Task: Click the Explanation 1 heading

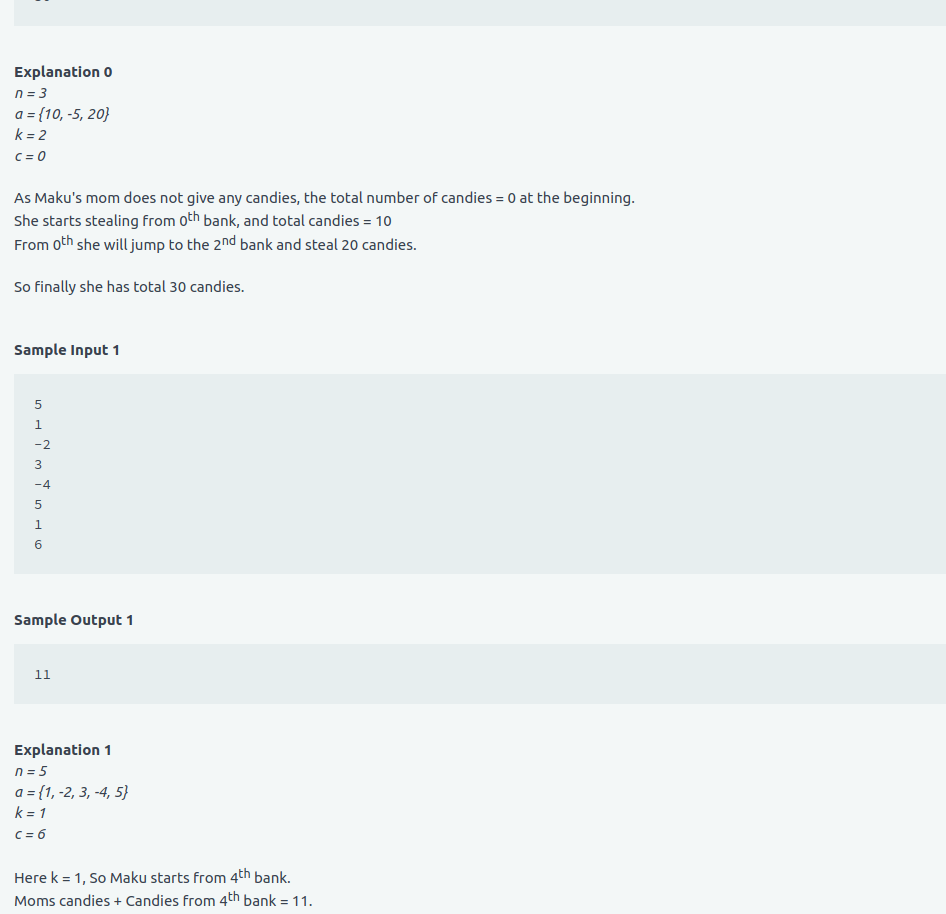Action: click(62, 750)
